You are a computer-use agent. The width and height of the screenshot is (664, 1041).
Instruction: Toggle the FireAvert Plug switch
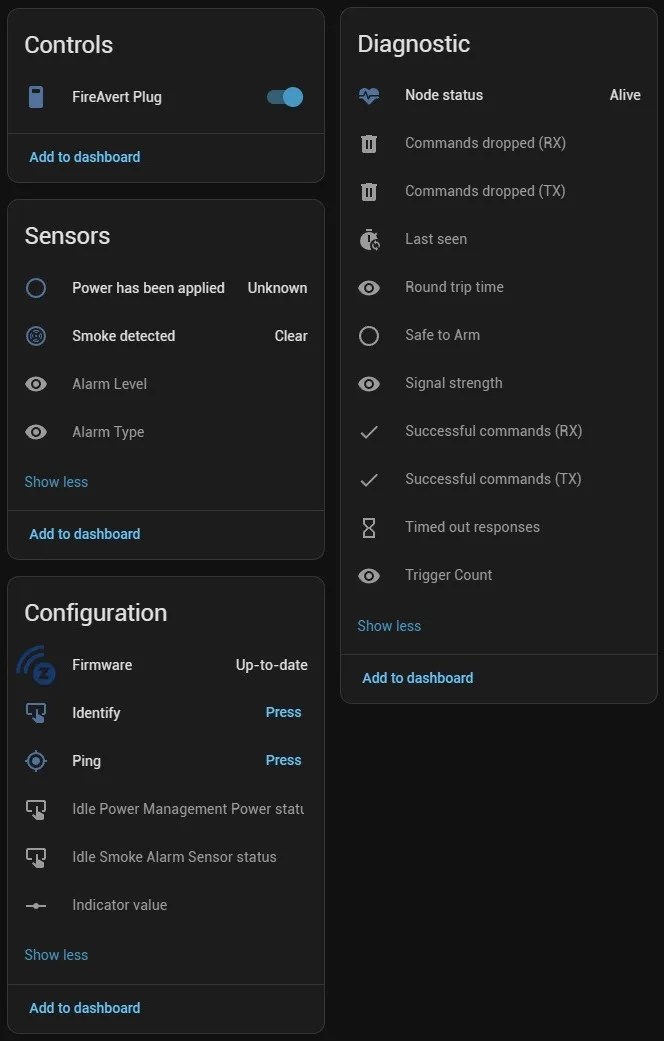[x=285, y=97]
